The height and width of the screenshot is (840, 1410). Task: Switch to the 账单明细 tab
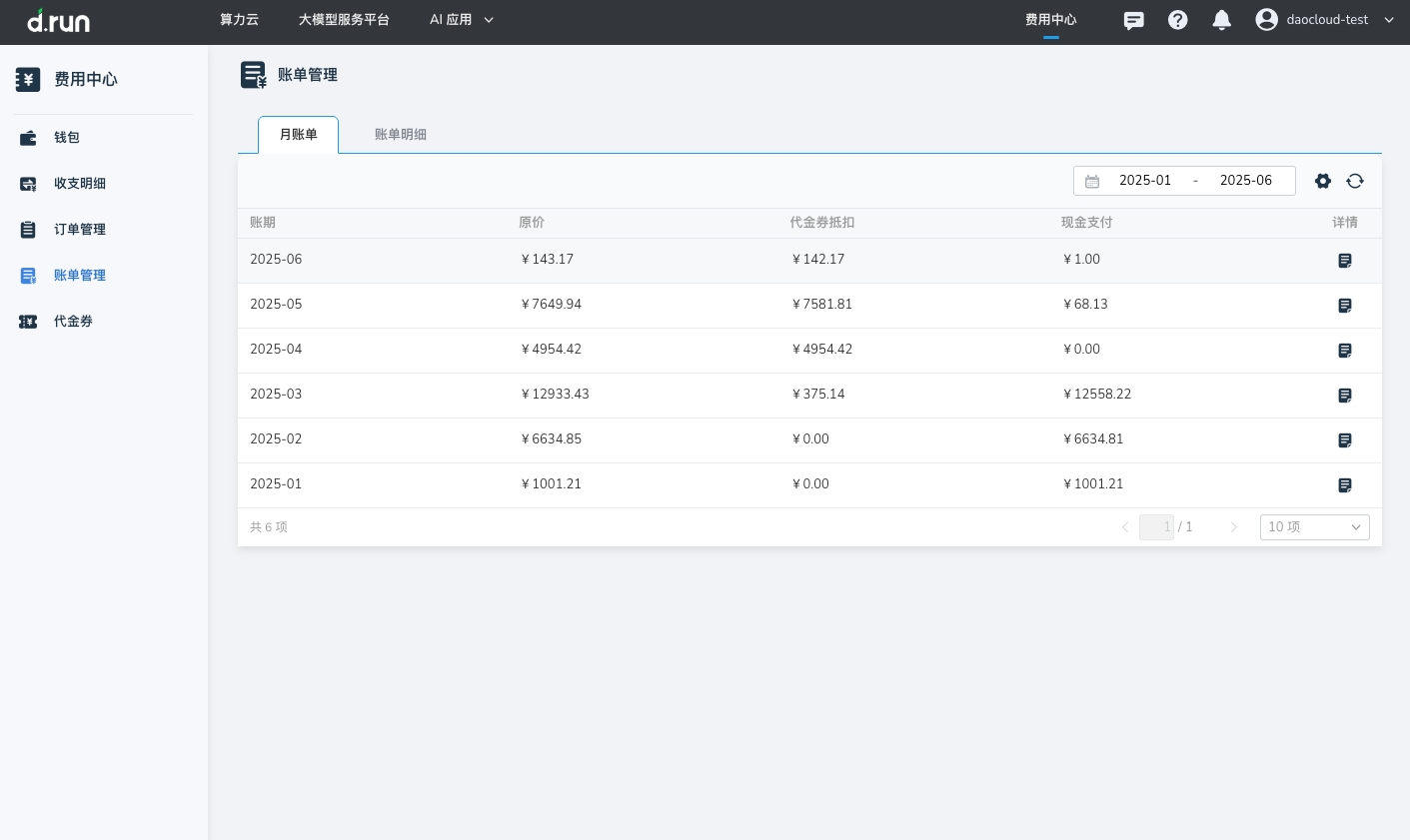point(401,135)
